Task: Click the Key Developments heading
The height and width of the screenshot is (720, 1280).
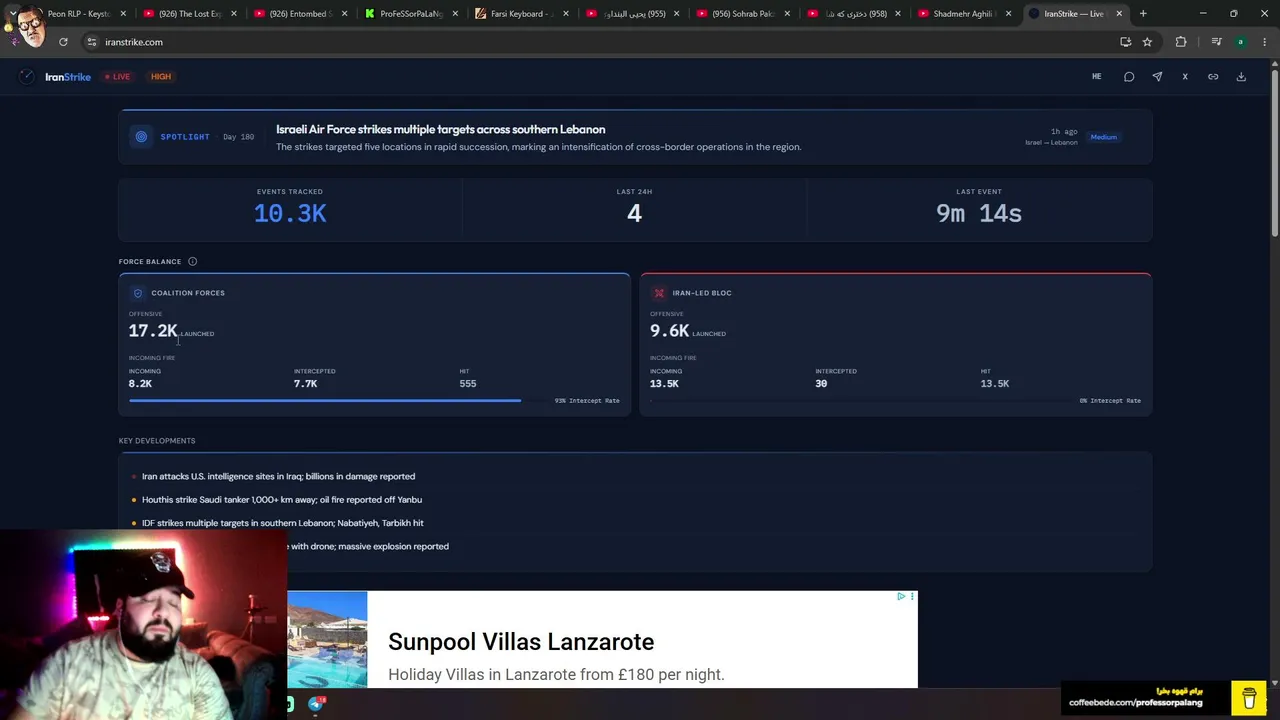Action: click(x=157, y=441)
